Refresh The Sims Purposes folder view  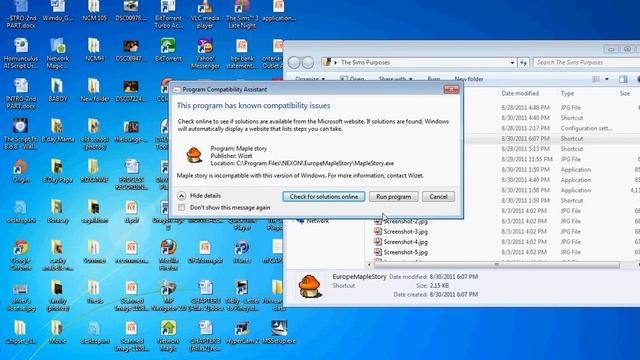pos(523,62)
